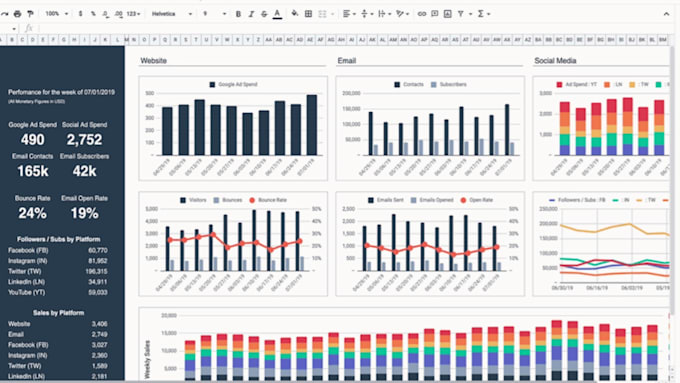This screenshot has height=383, width=680.
Task: Open text wrapping dropdown
Action: (384, 14)
